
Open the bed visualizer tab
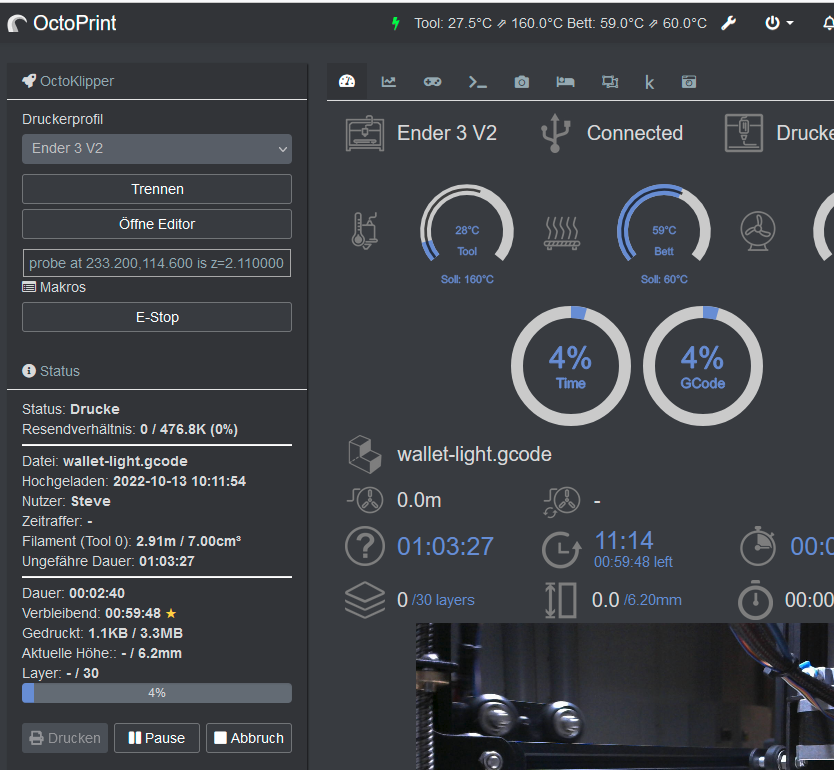tap(565, 81)
